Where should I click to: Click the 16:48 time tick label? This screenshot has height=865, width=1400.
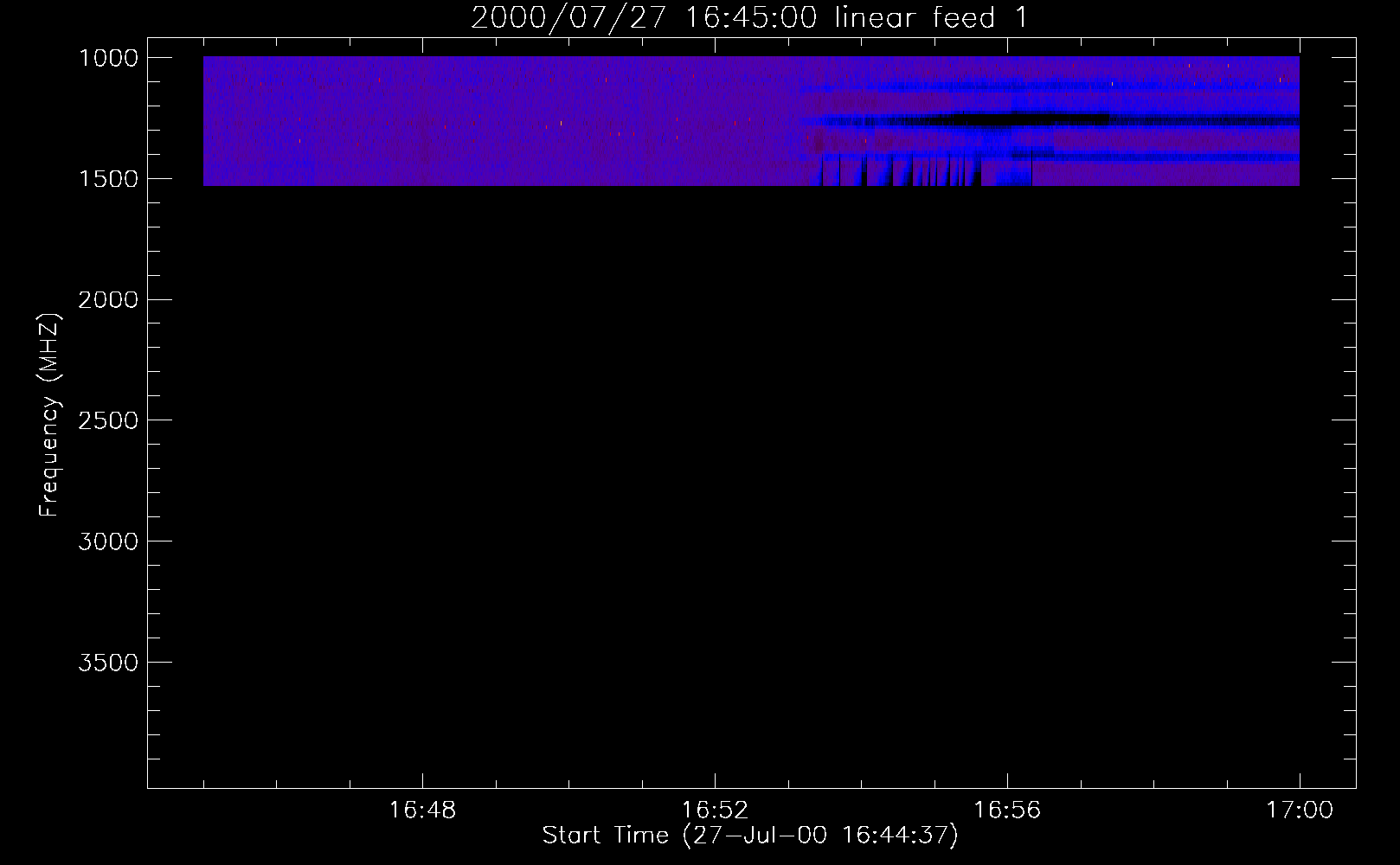(422, 811)
